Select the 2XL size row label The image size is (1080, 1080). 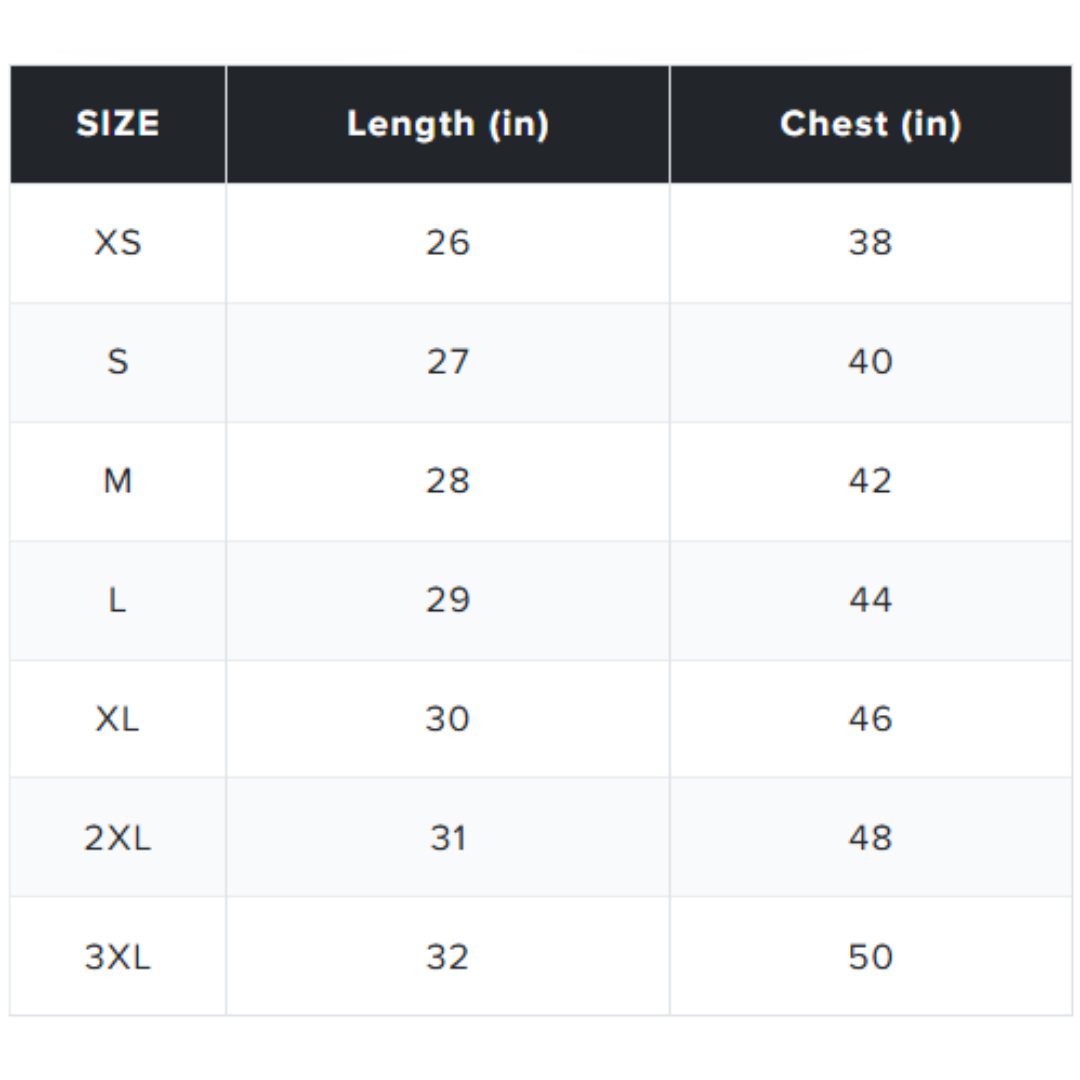[118, 838]
